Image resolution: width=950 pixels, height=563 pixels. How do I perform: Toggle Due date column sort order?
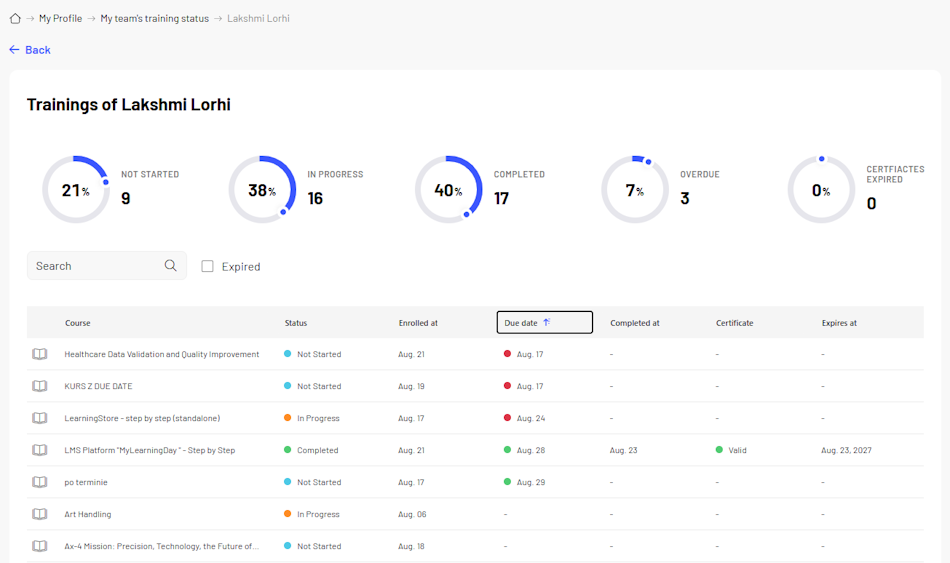click(545, 322)
